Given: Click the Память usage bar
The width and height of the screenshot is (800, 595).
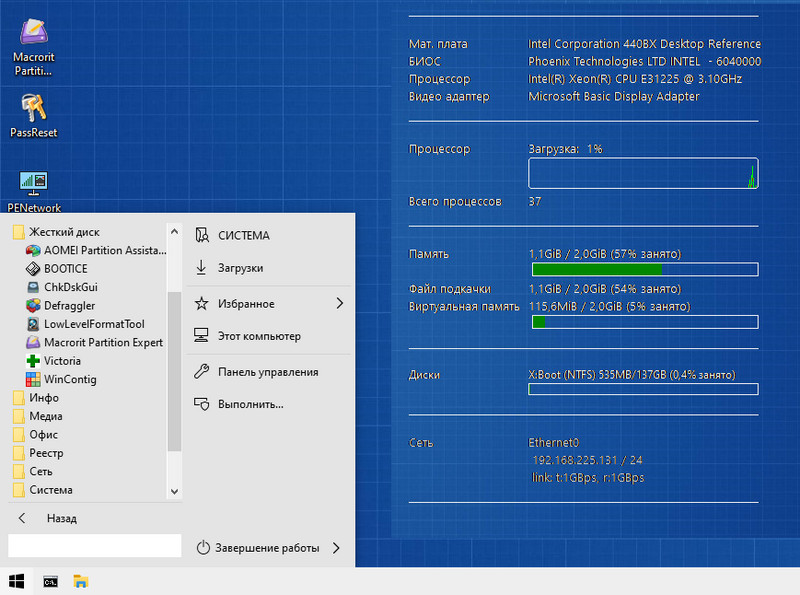Looking at the screenshot, I should [x=645, y=269].
